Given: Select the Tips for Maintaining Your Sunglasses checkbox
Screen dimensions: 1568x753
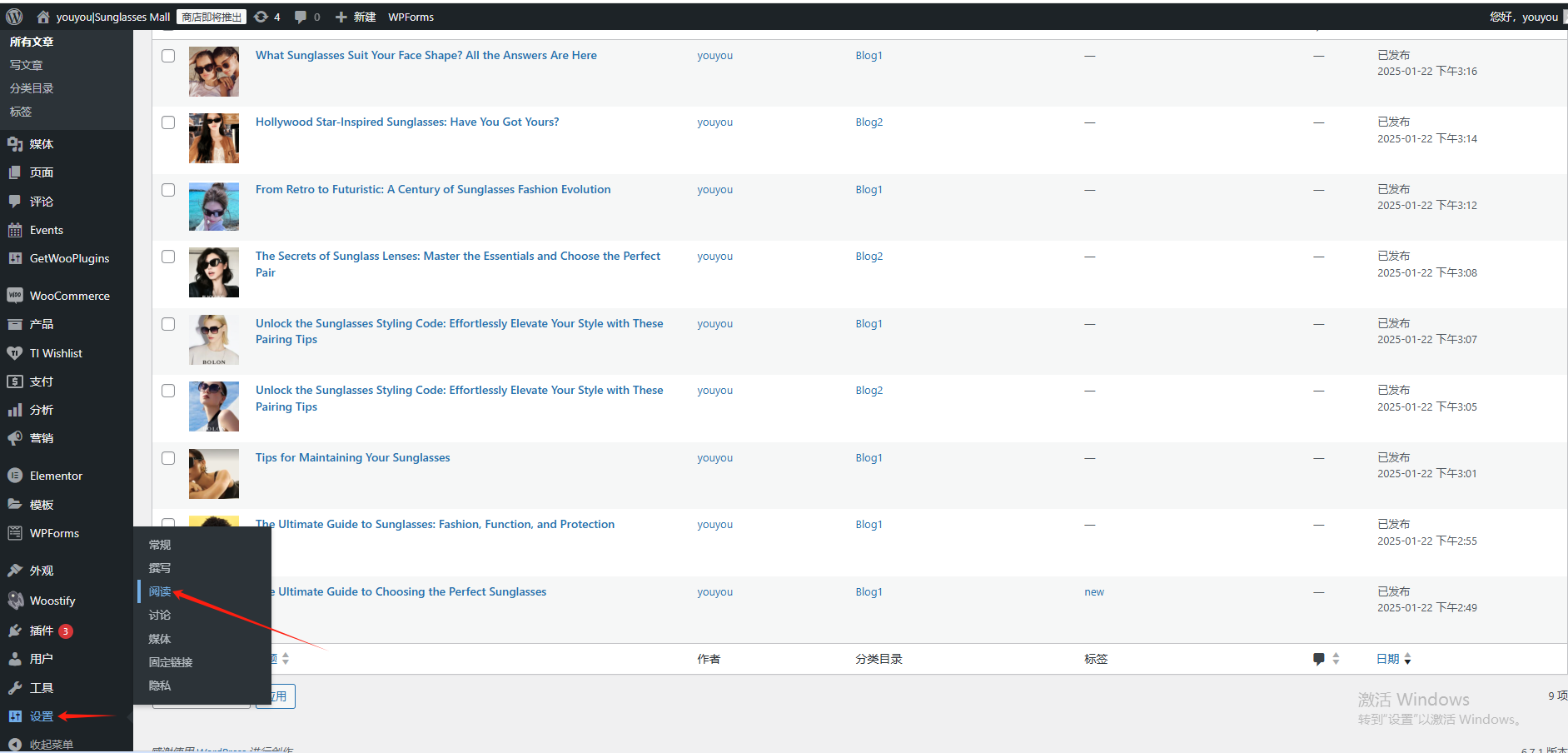Looking at the screenshot, I should point(168,458).
